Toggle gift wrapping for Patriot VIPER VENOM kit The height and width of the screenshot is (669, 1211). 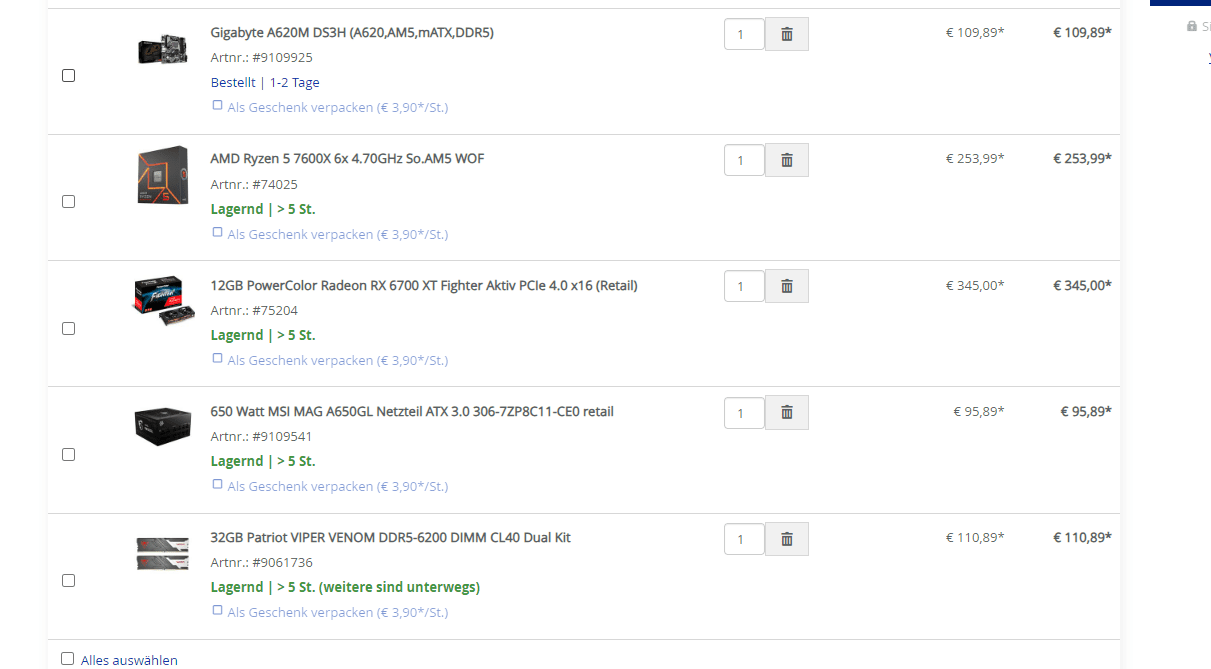pyautogui.click(x=217, y=610)
